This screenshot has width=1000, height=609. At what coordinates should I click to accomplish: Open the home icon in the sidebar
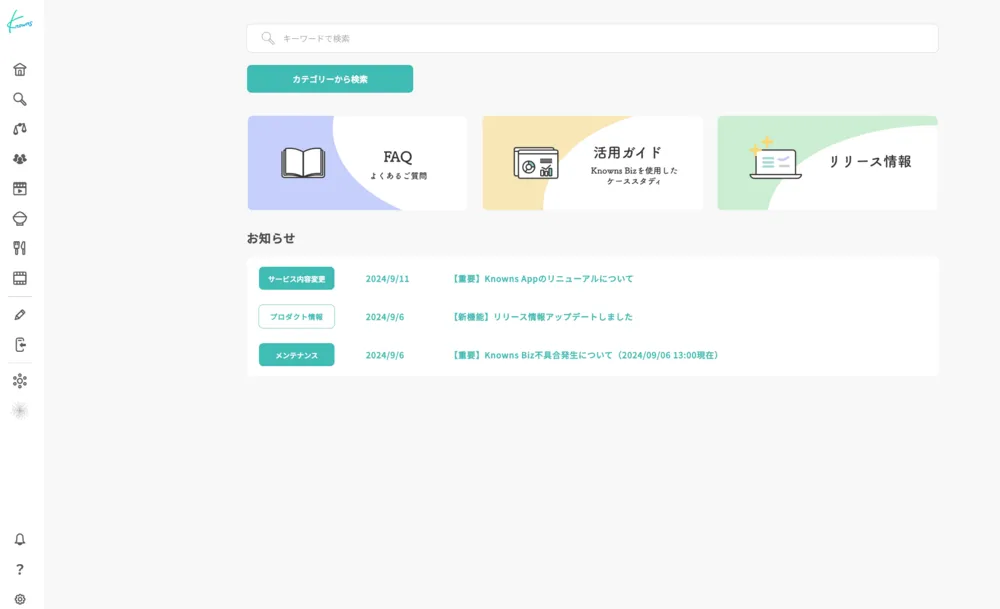tap(20, 70)
